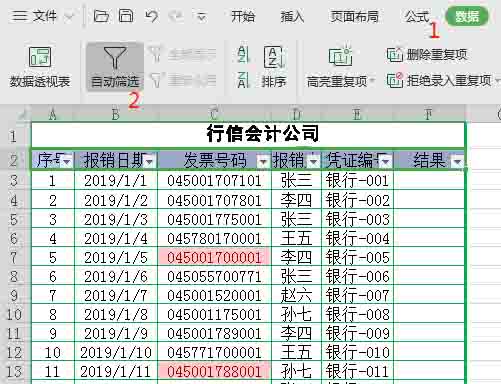Open filter dropdown for 报销人 column
Image resolution: width=501 pixels, height=384 pixels.
pyautogui.click(x=313, y=162)
